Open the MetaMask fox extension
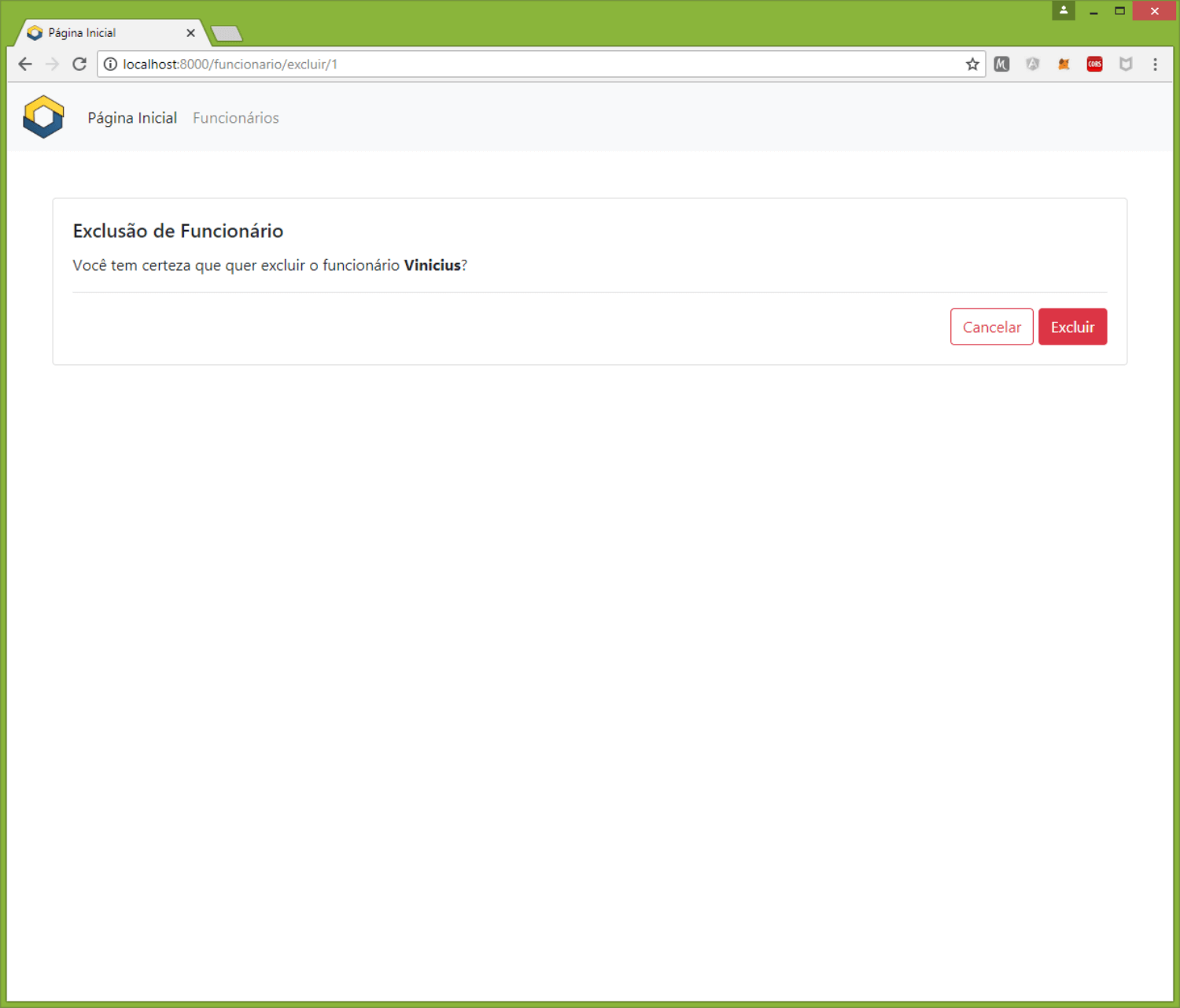 [1064, 64]
